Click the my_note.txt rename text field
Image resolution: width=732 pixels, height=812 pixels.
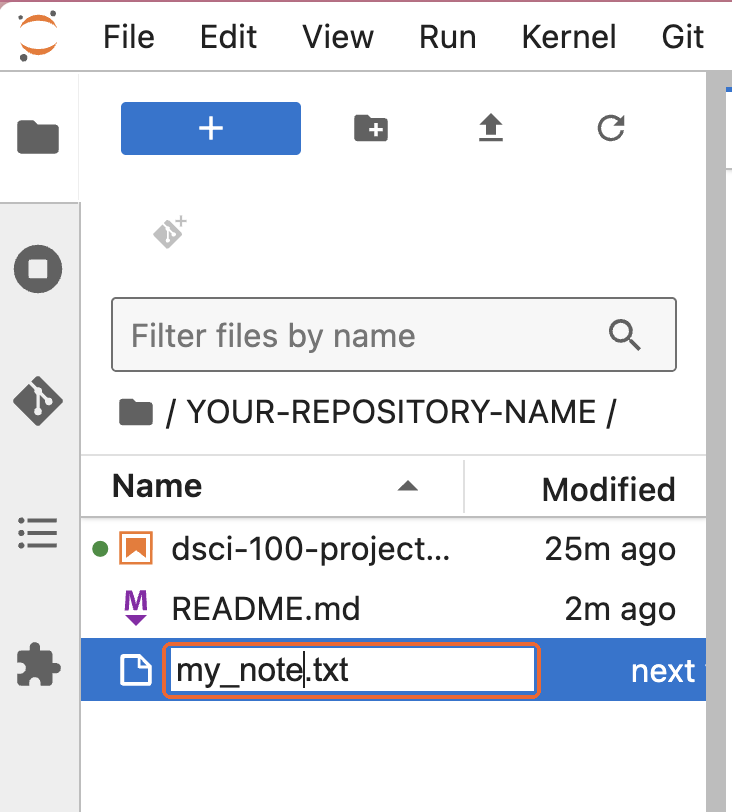352,670
